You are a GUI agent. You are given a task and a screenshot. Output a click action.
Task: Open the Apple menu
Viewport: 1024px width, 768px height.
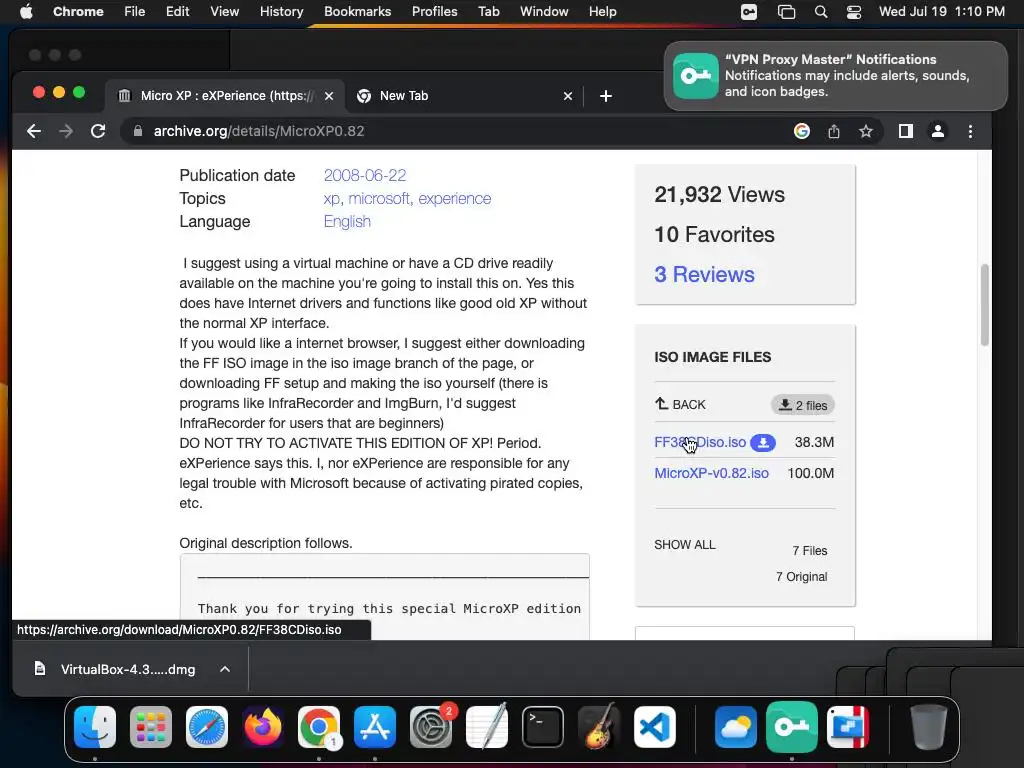(x=26, y=12)
